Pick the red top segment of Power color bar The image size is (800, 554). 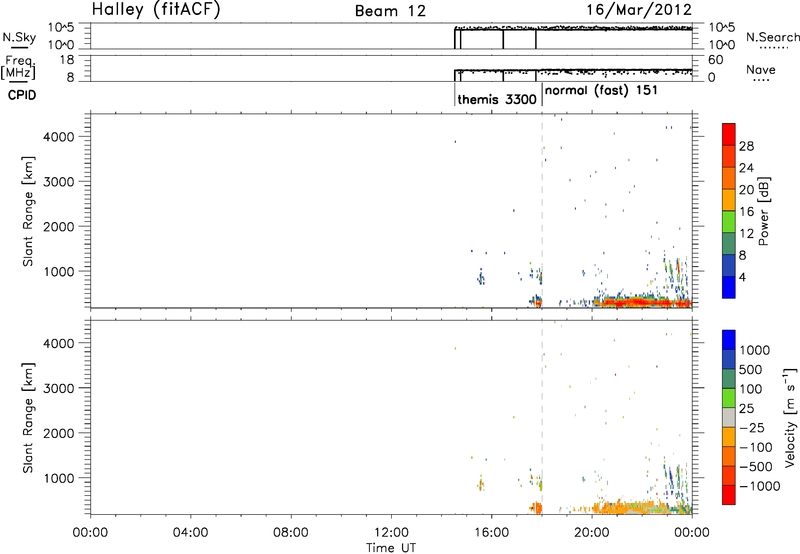coord(729,135)
